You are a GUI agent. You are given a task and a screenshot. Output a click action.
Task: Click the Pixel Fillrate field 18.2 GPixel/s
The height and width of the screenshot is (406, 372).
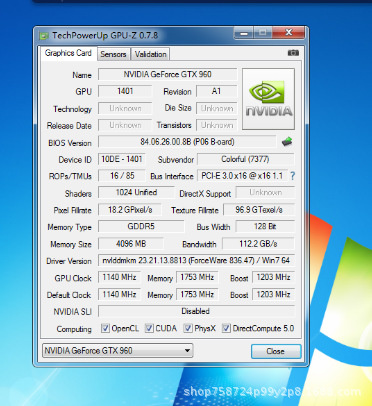pos(130,210)
